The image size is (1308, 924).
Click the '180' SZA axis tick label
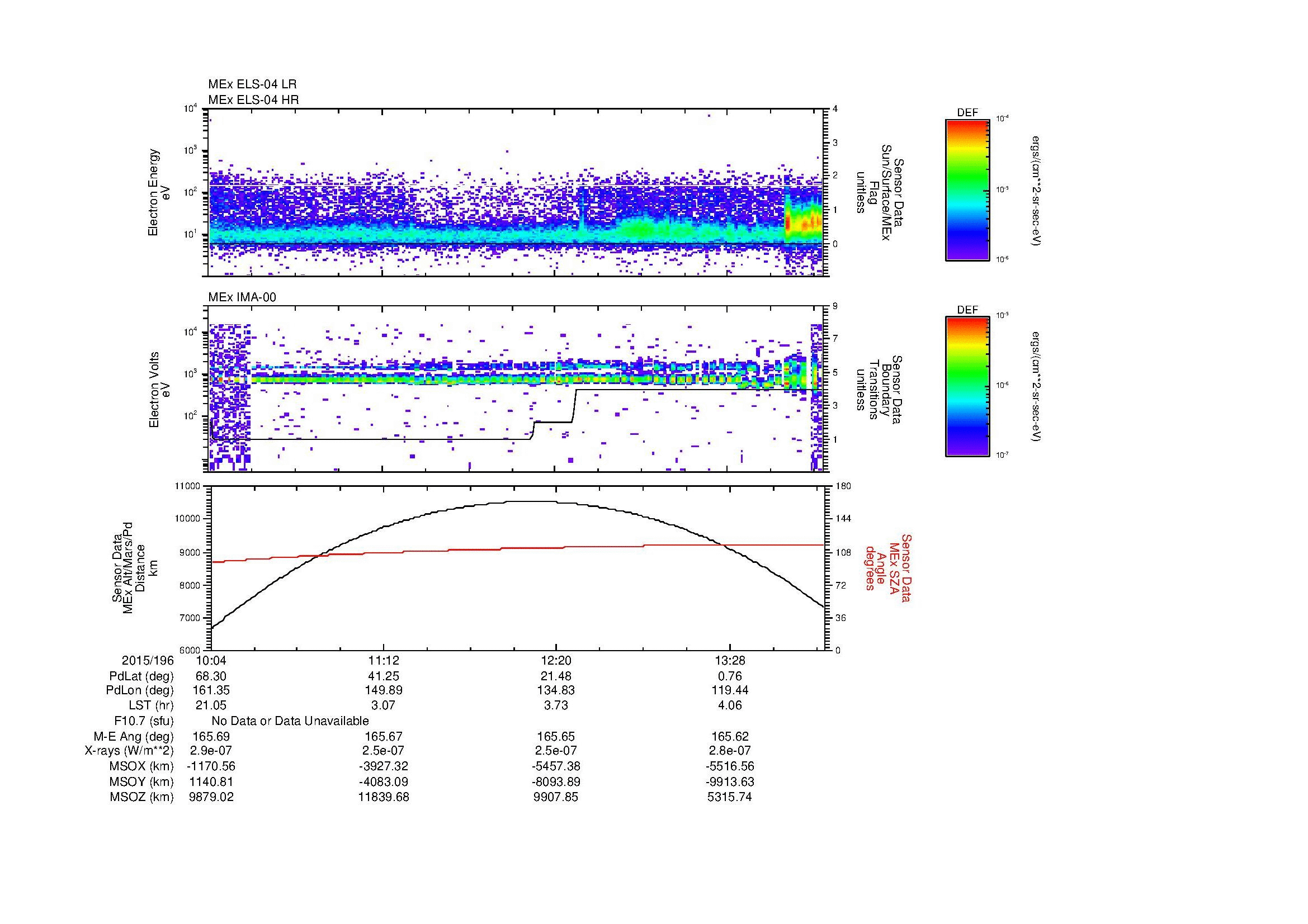point(842,486)
